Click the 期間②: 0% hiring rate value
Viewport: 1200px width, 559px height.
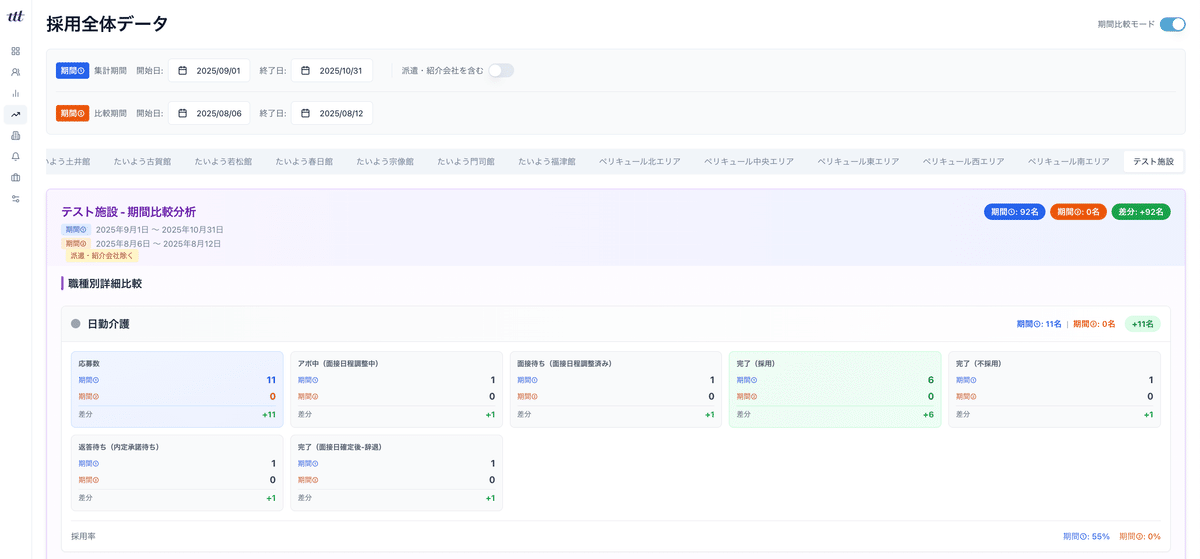click(1140, 536)
